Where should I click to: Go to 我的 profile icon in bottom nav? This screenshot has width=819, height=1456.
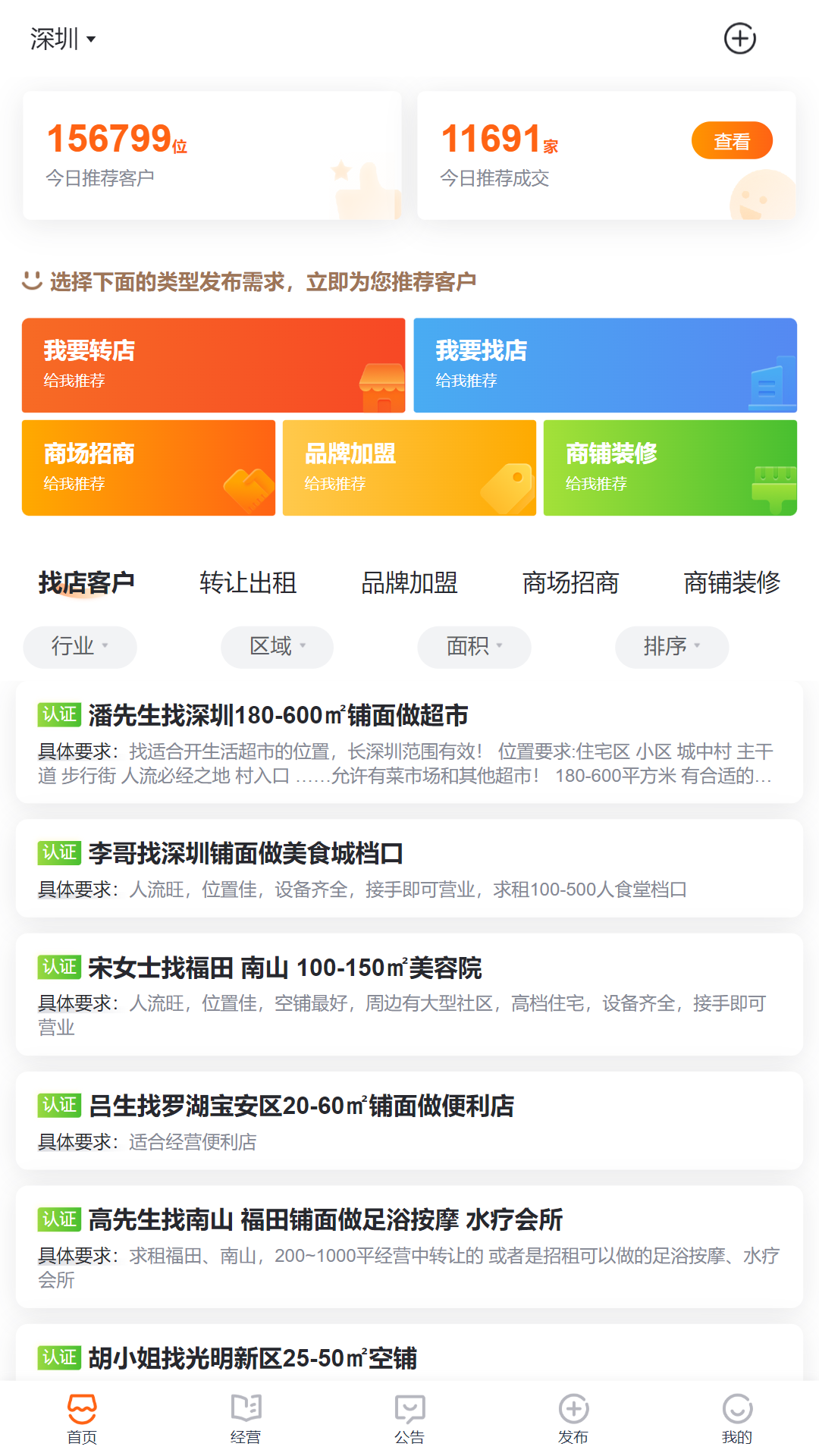737,1418
